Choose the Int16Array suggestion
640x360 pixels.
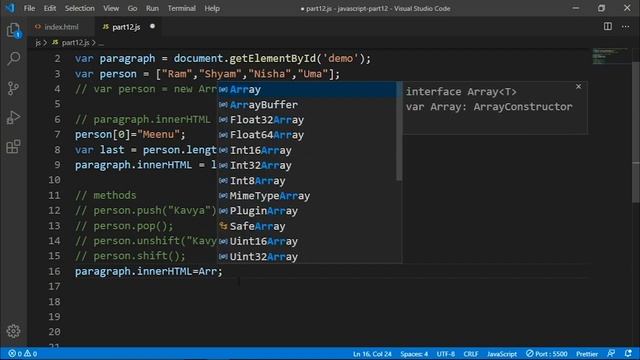click(307, 150)
